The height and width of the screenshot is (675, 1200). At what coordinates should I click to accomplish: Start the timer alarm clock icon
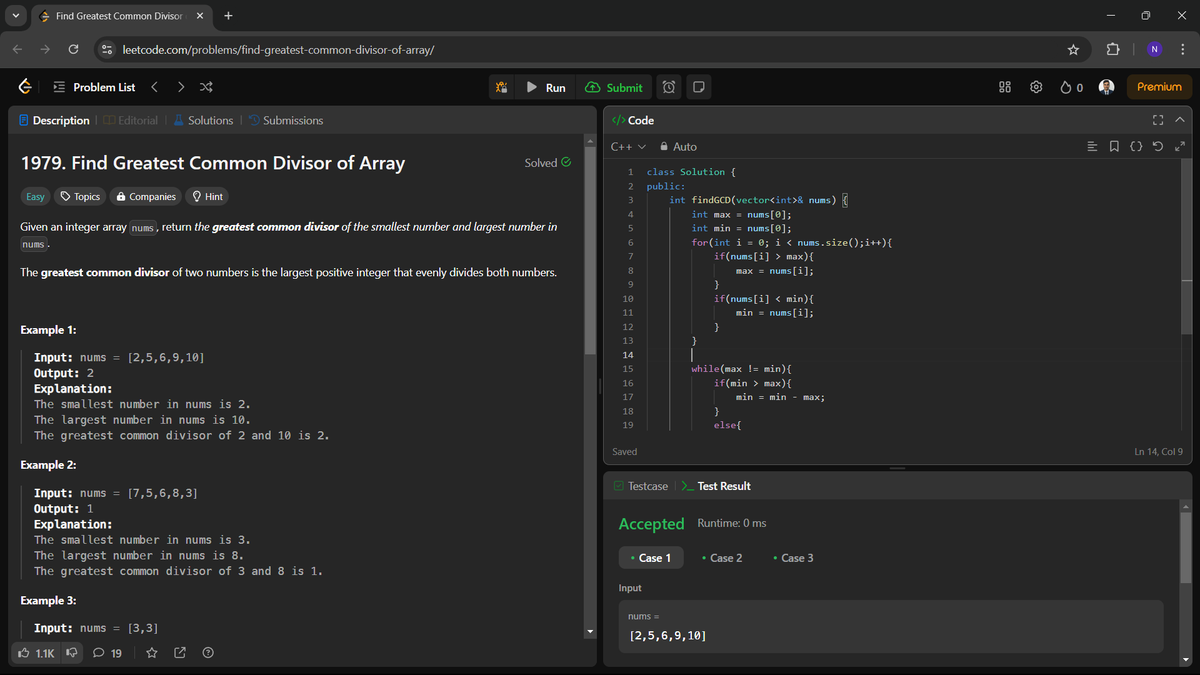coord(668,87)
